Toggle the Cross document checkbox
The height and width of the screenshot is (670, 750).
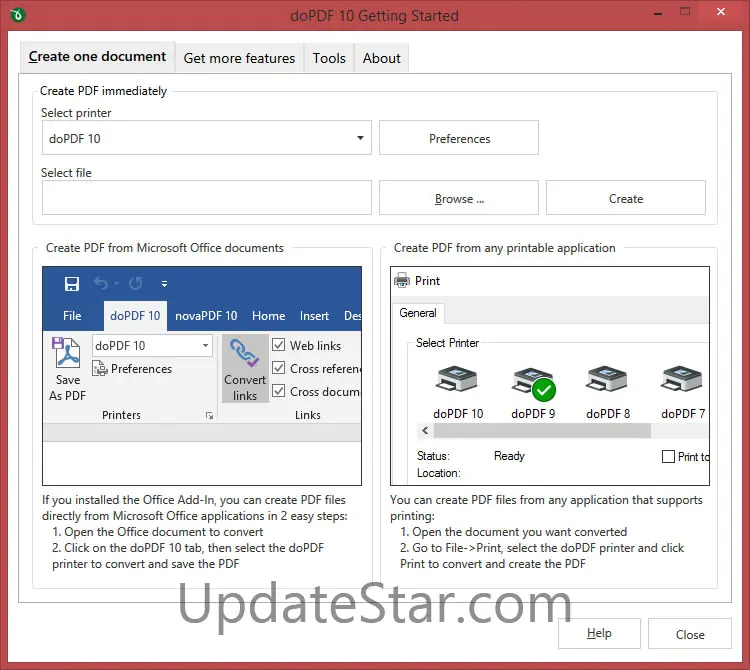coord(279,391)
